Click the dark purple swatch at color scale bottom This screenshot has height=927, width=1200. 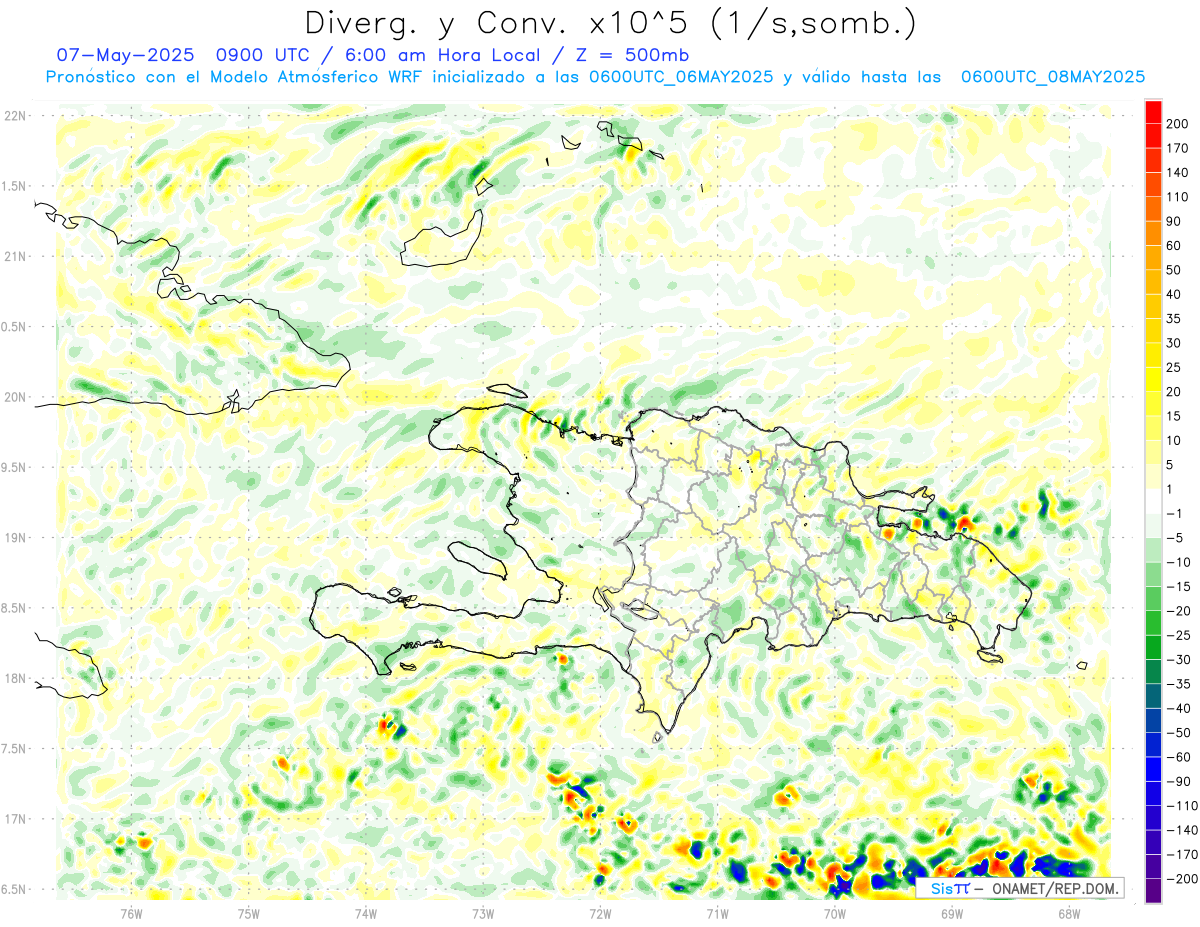coord(1153,892)
